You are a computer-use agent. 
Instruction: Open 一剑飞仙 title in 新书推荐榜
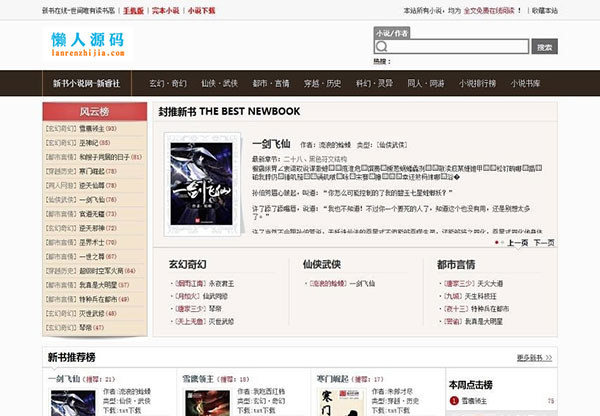(64, 379)
